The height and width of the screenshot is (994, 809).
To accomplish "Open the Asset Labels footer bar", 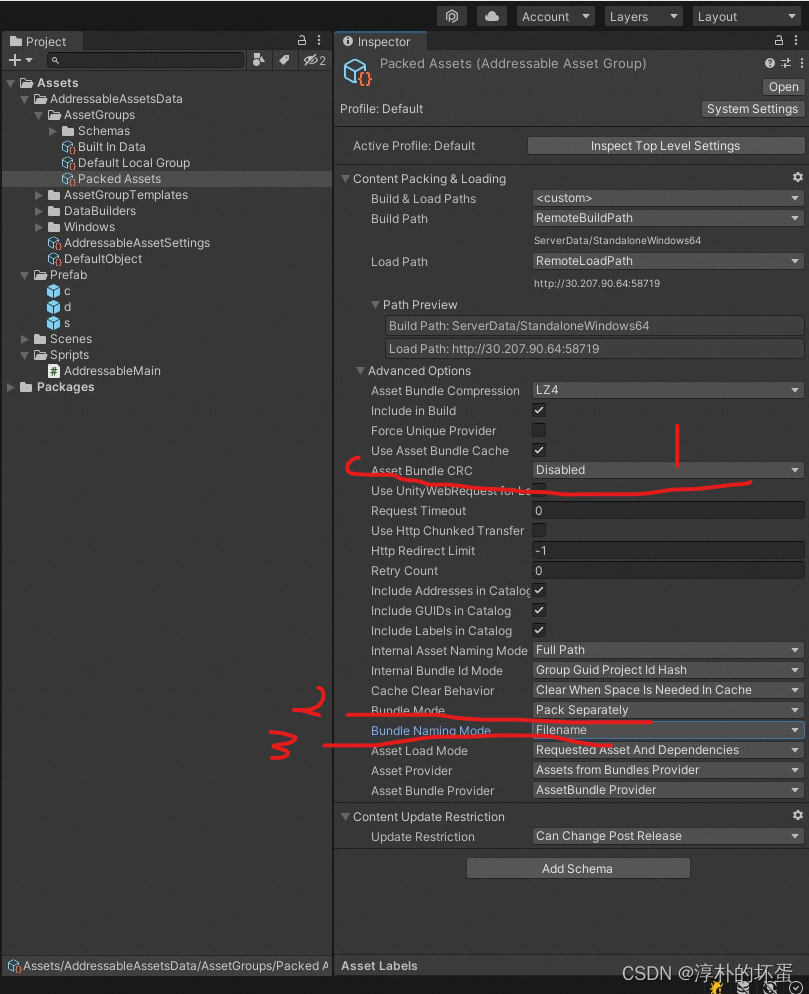I will [x=571, y=965].
